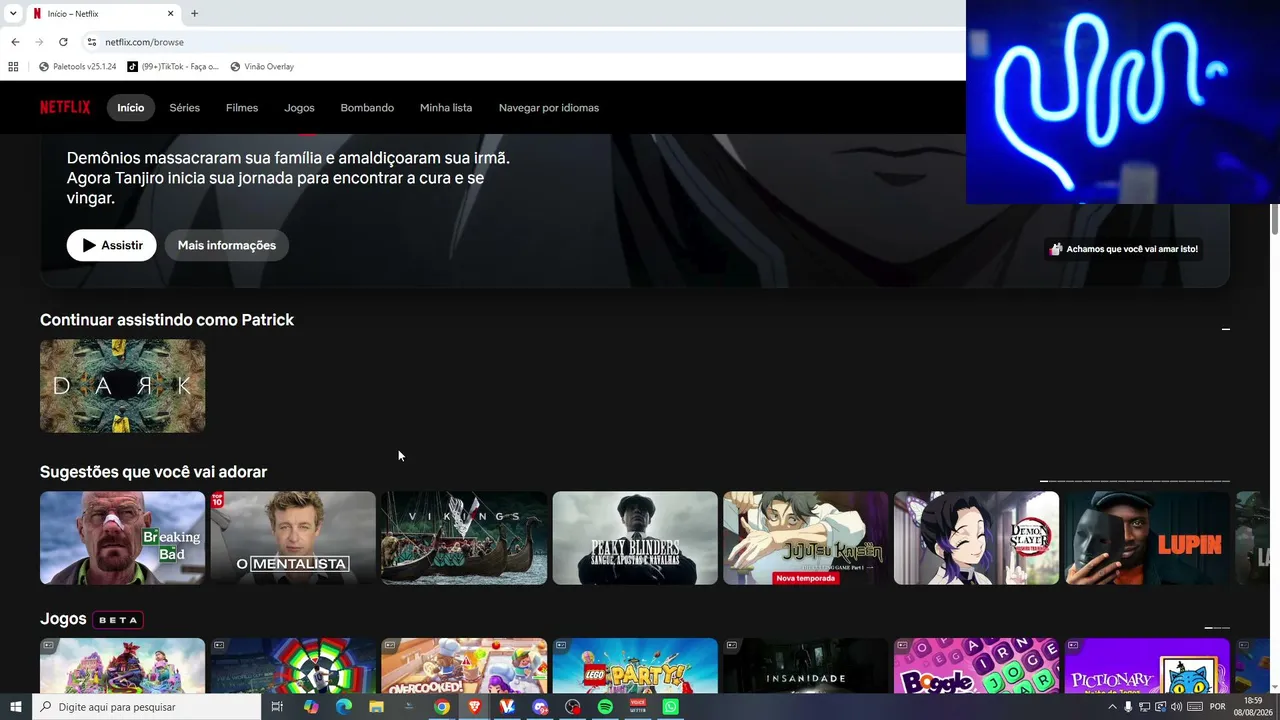
Task: Select the Demon Slayer thumbnail
Action: coord(976,538)
